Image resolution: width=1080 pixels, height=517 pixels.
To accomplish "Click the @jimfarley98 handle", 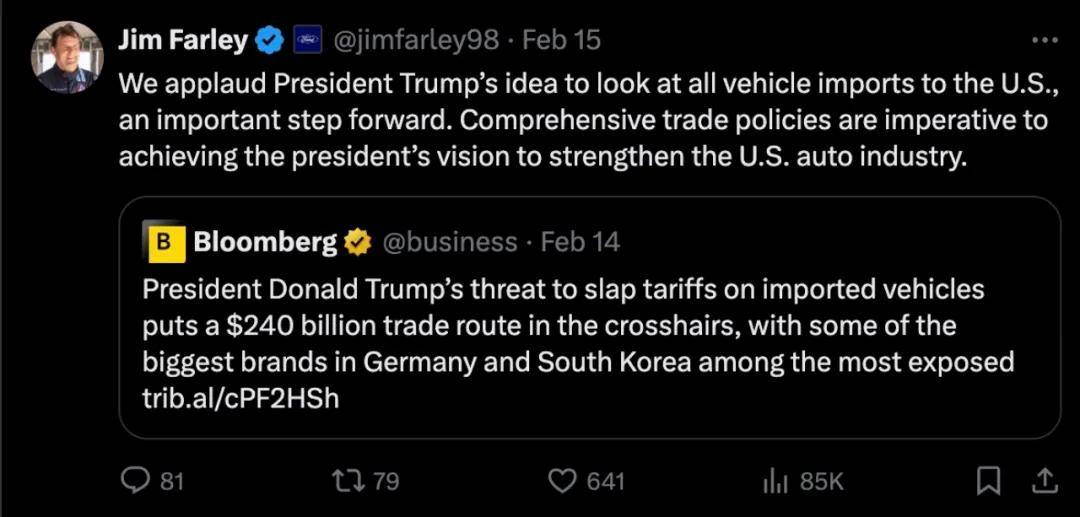I will (414, 41).
